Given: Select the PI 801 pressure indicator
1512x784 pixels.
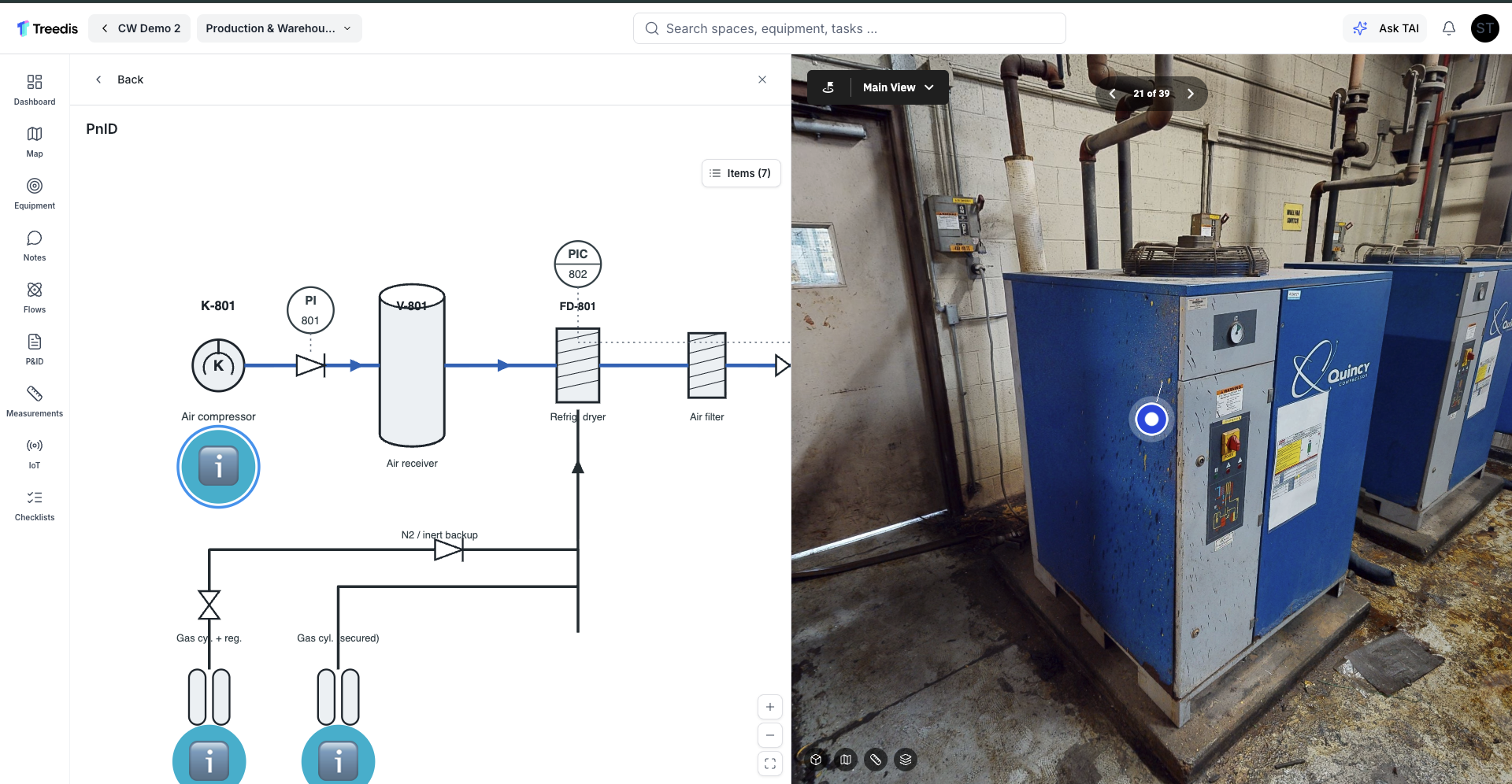Looking at the screenshot, I should point(310,310).
